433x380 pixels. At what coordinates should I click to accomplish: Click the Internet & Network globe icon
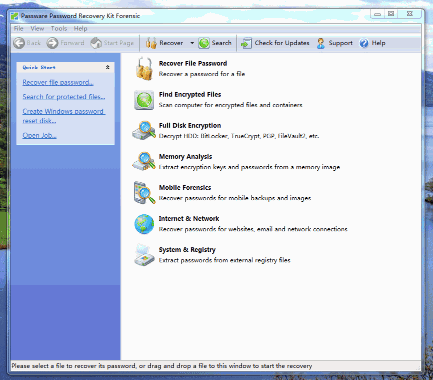click(x=144, y=224)
